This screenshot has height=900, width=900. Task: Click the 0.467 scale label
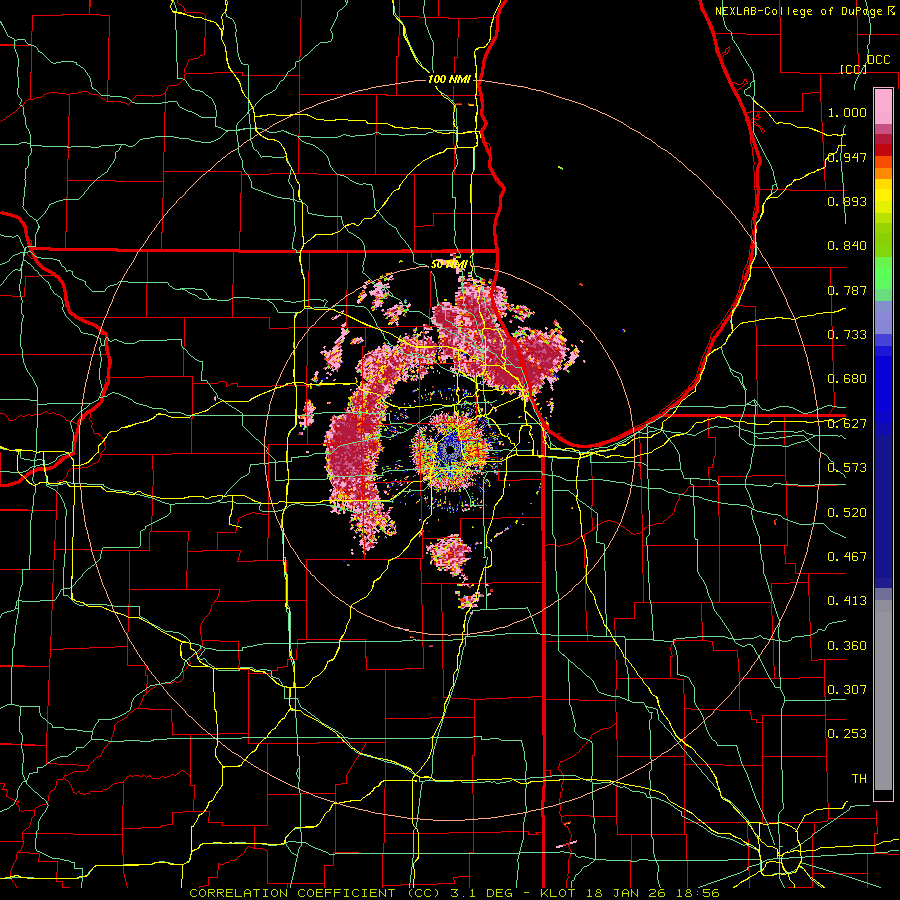coord(847,557)
